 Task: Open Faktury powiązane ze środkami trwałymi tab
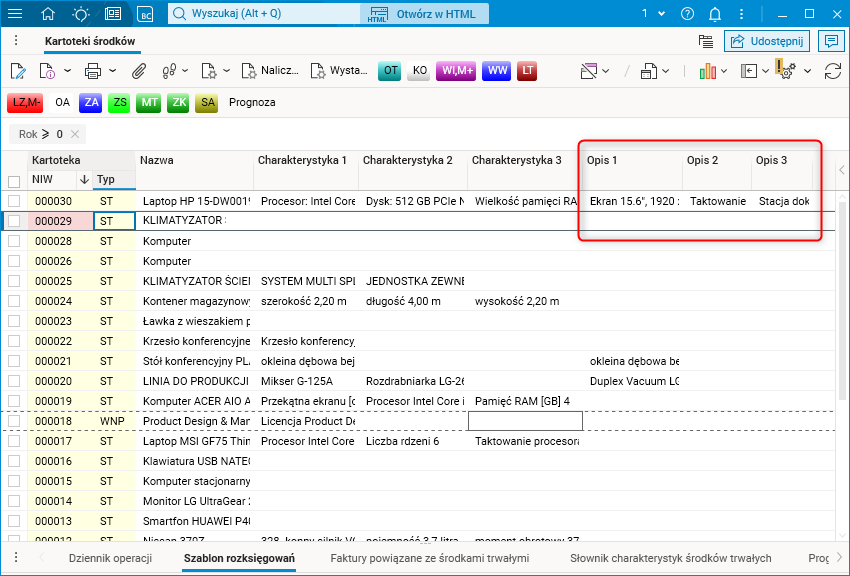tap(430, 558)
